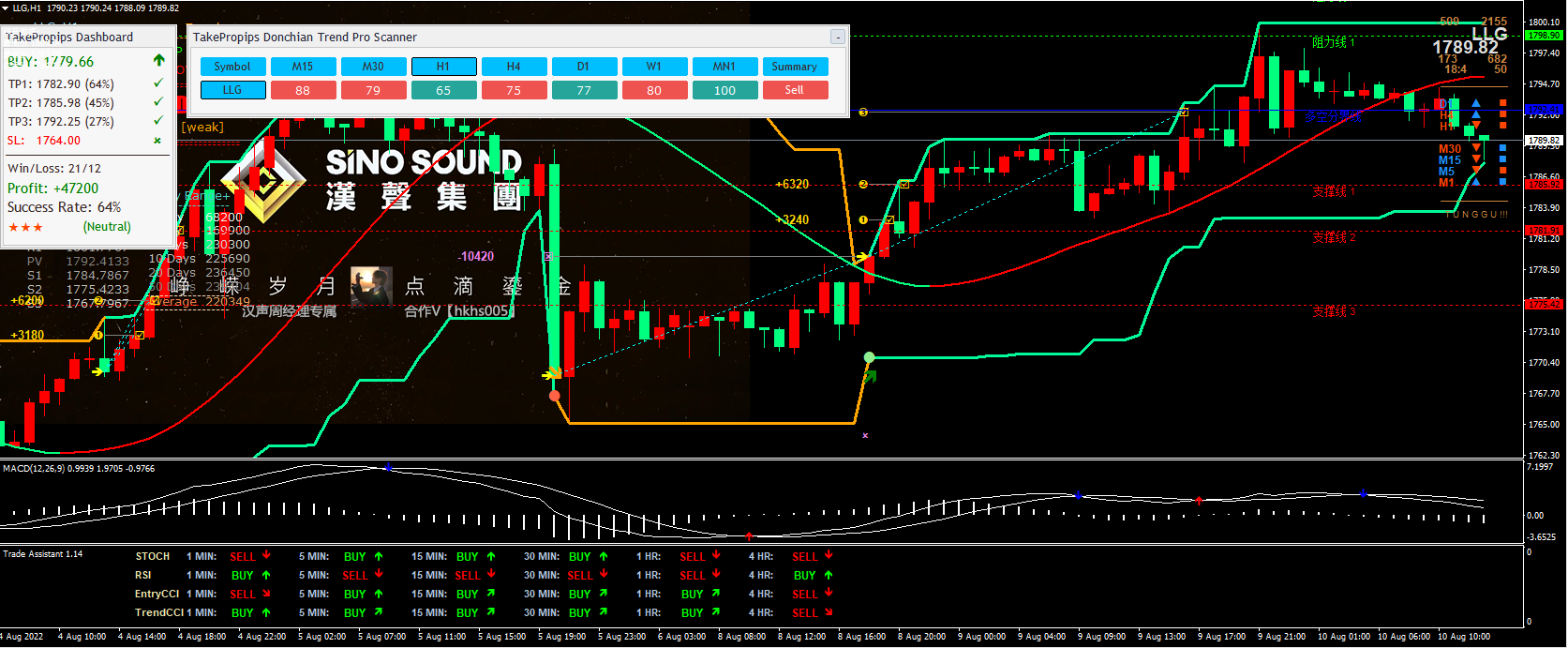Click the TP2 checkmark in Dashboard
This screenshot has height=648, width=1568.
(x=157, y=102)
